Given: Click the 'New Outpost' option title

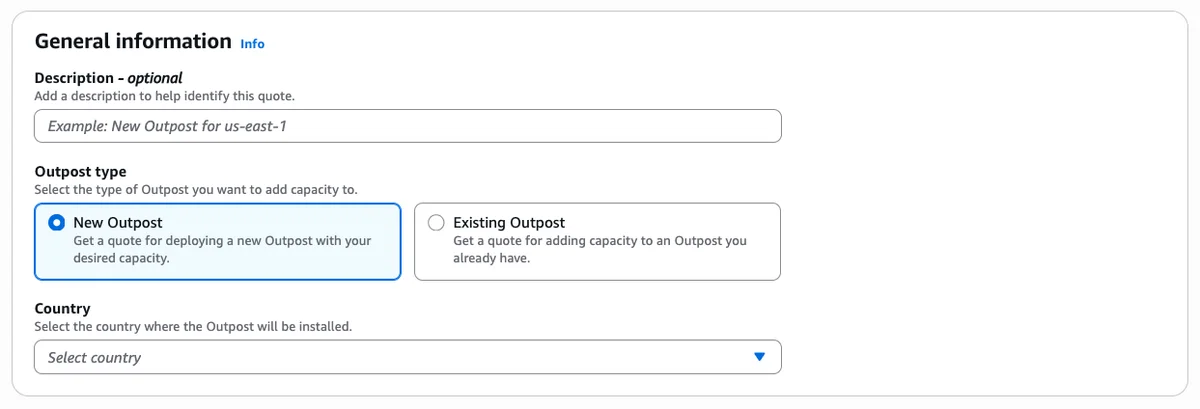Looking at the screenshot, I should 118,223.
